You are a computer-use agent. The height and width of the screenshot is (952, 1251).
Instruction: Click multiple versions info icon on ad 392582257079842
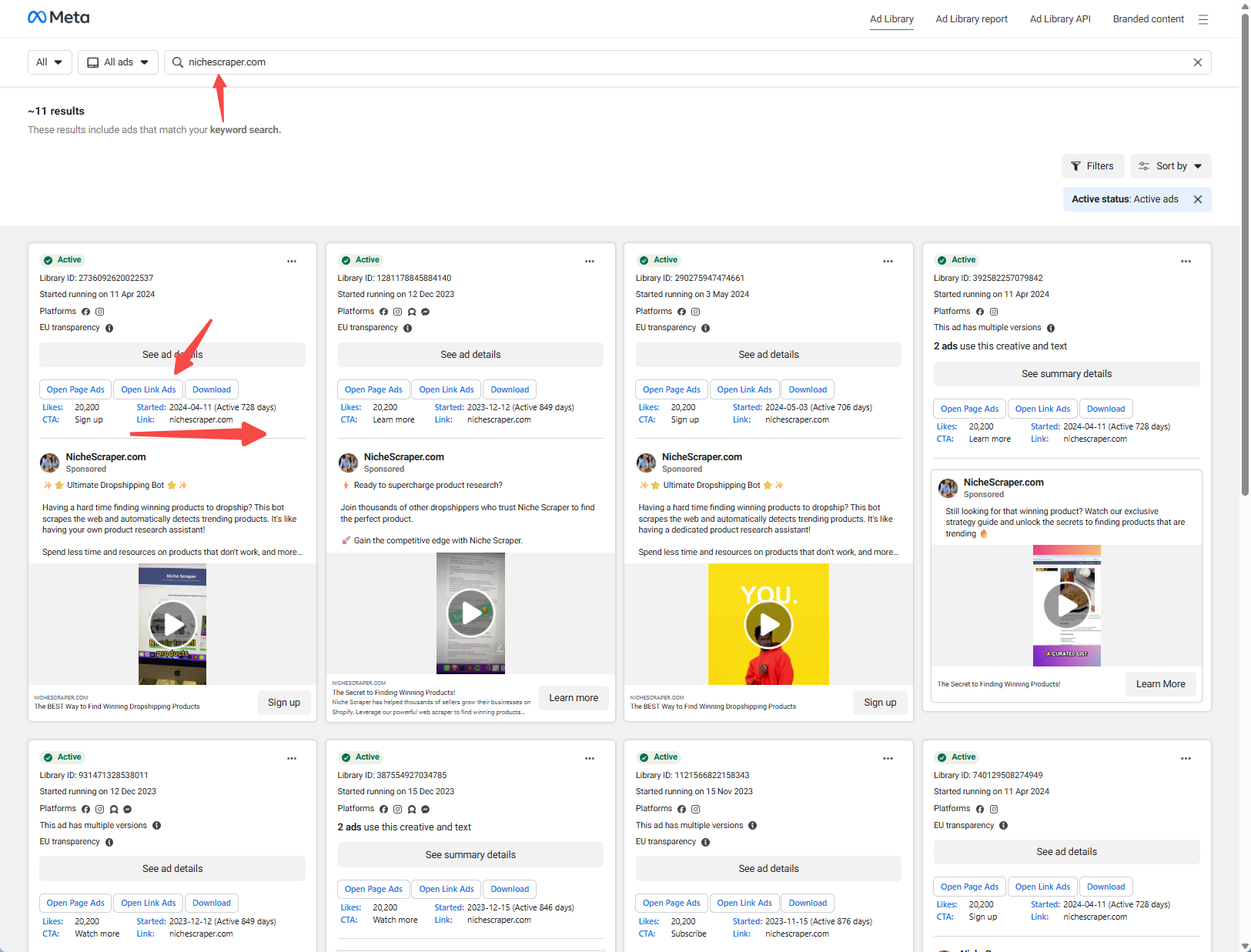[x=1051, y=329]
